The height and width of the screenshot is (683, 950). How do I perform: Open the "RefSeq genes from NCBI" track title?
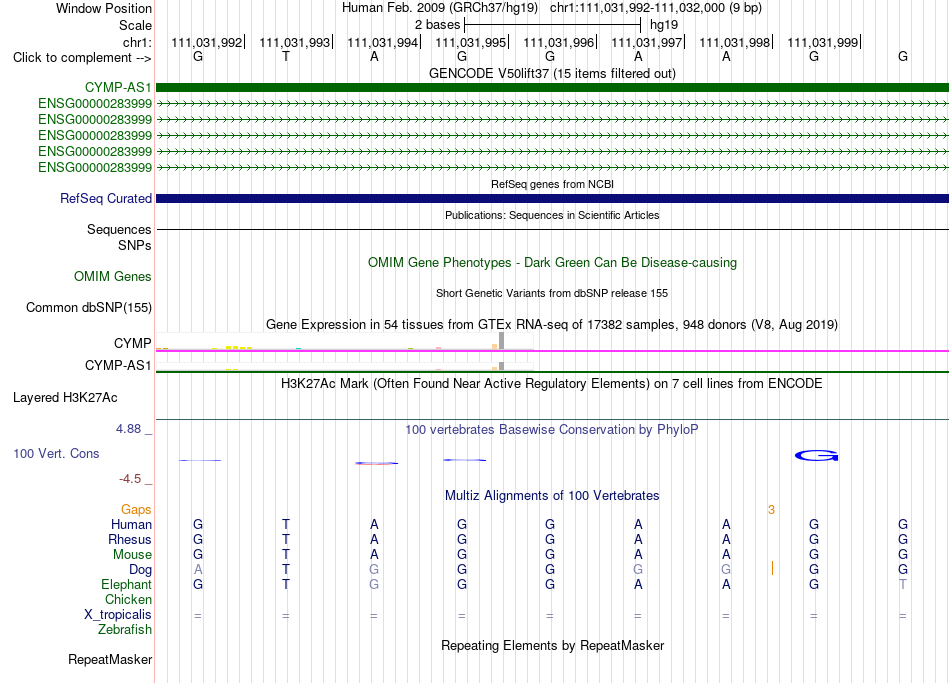(552, 184)
